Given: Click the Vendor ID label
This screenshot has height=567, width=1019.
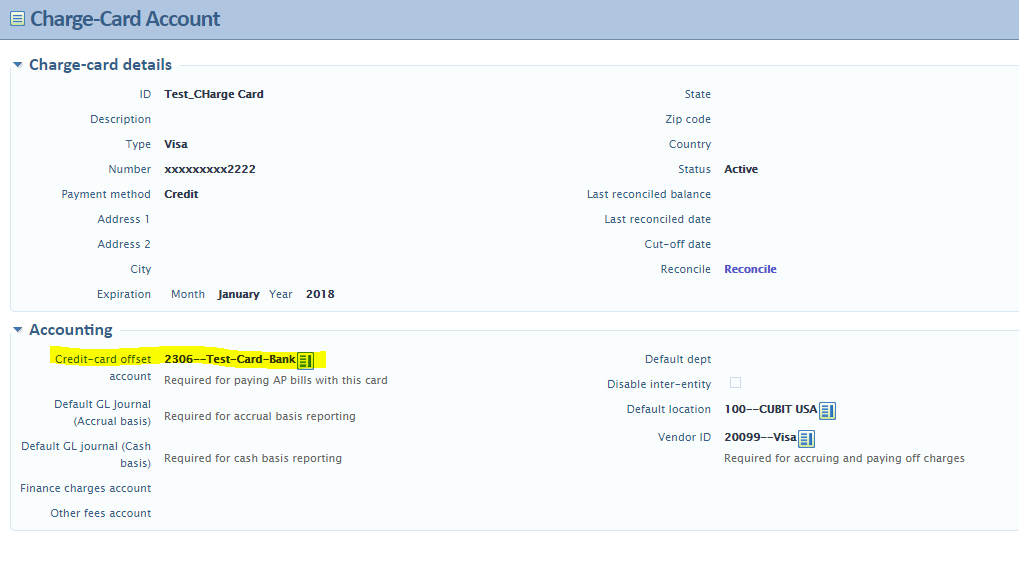Looking at the screenshot, I should (684, 438).
